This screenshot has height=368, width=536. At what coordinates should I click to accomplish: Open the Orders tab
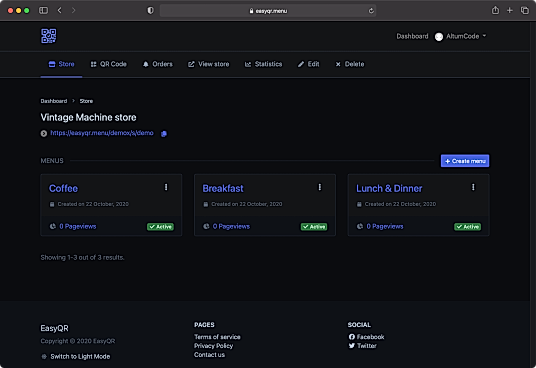[158, 64]
